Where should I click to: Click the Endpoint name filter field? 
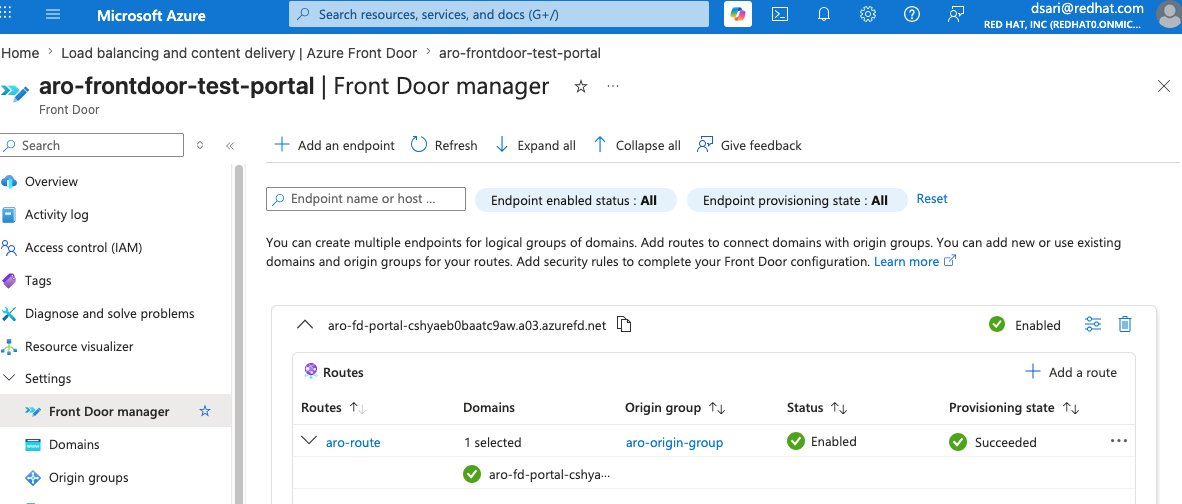[x=366, y=199]
